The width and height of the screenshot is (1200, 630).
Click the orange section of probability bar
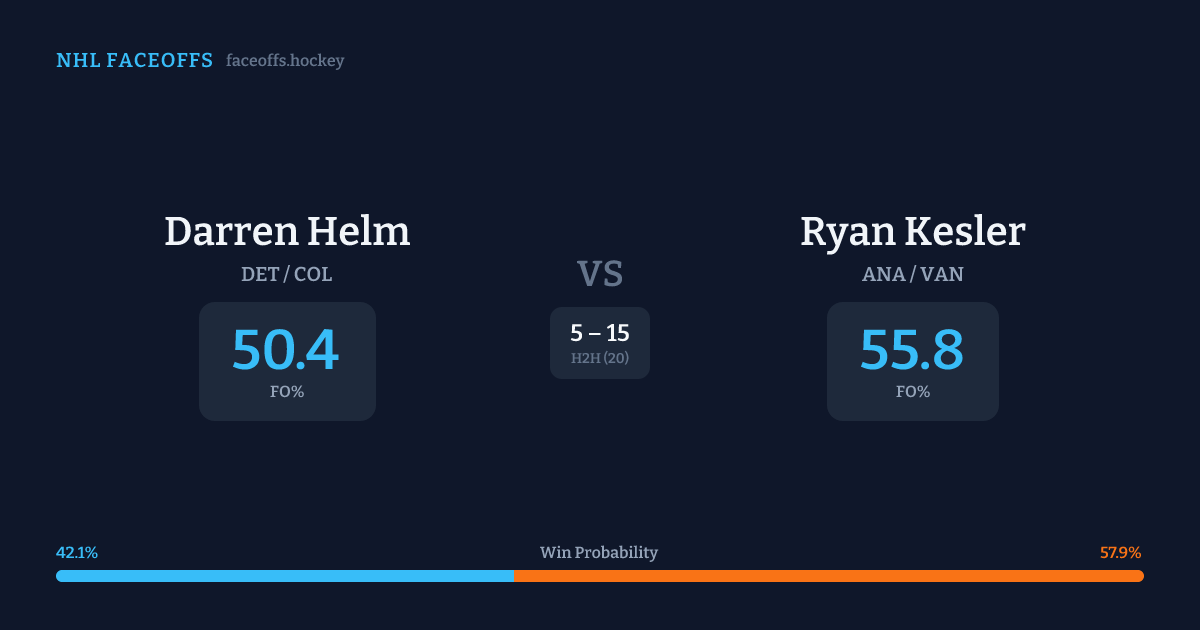[x=828, y=576]
